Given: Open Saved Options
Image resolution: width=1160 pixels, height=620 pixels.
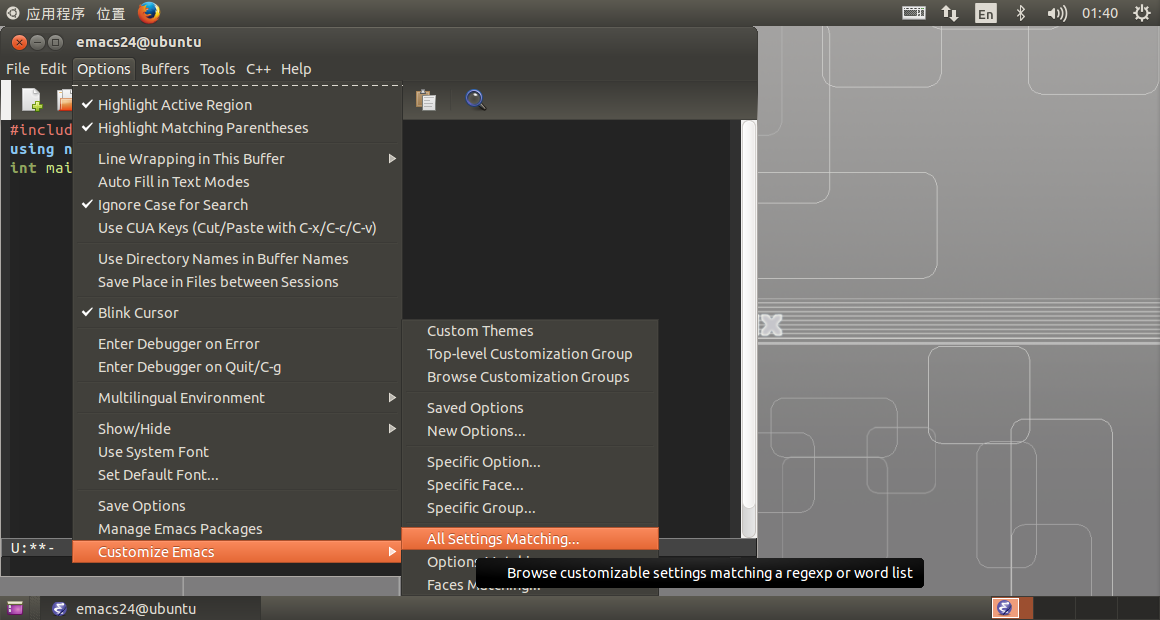Looking at the screenshot, I should pyautogui.click(x=530, y=408).
